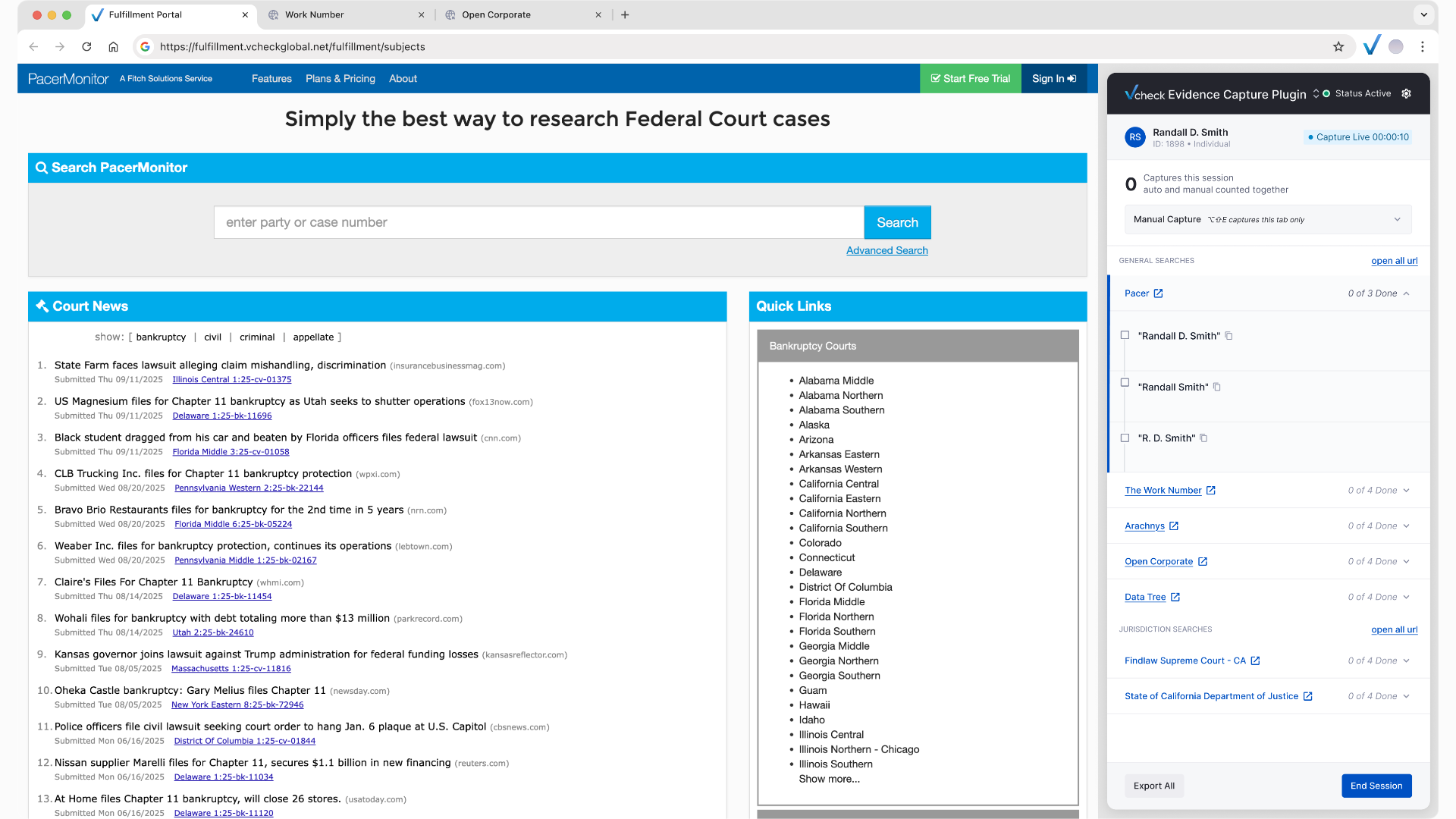Image resolution: width=1456 pixels, height=819 pixels.
Task: Expand State of California DOJ searches
Action: point(1406,697)
